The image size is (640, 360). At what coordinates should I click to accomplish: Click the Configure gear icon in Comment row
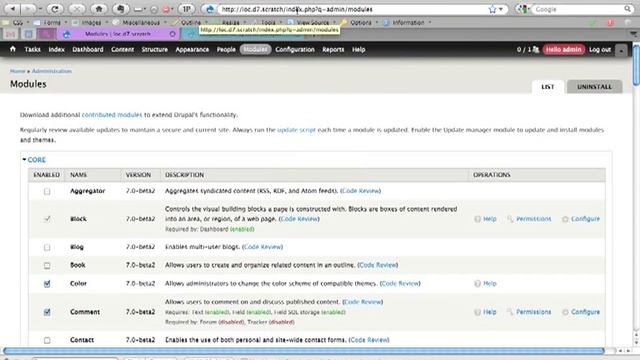565,312
